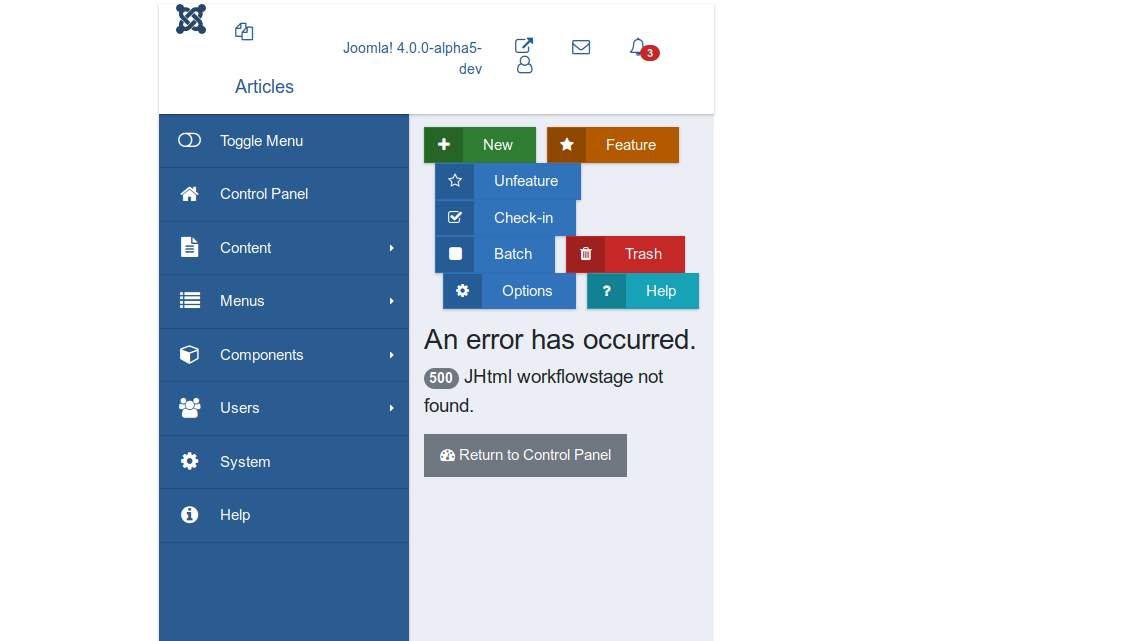1129x641 pixels.
Task: Click the Joomla! 4.0.0-alpha5-dev version link
Action: pos(412,58)
